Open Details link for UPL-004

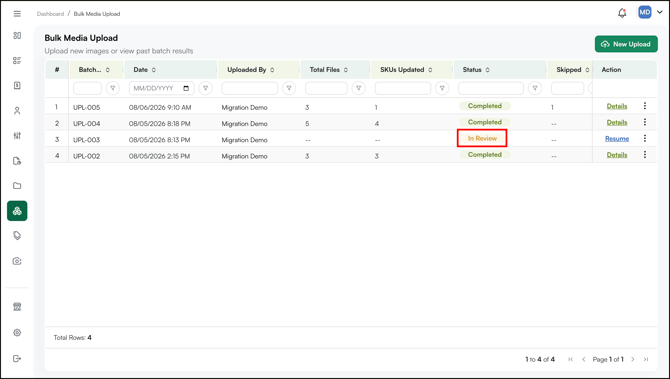(x=617, y=122)
